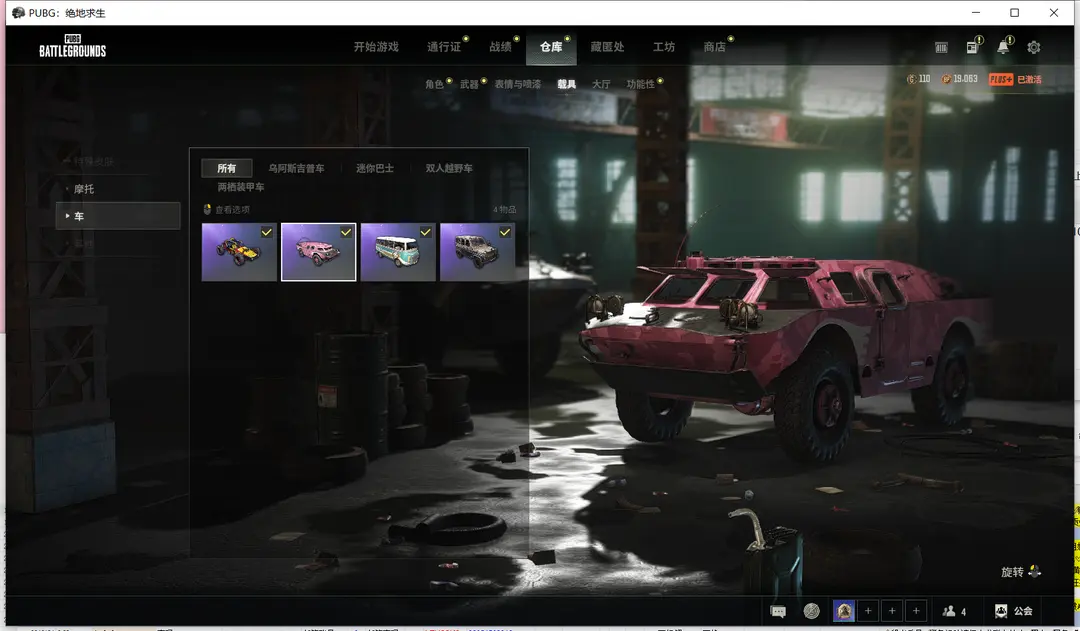Screen dimensions: 1080x631
Task: Open the notifications bell icon
Action: [x=1003, y=47]
